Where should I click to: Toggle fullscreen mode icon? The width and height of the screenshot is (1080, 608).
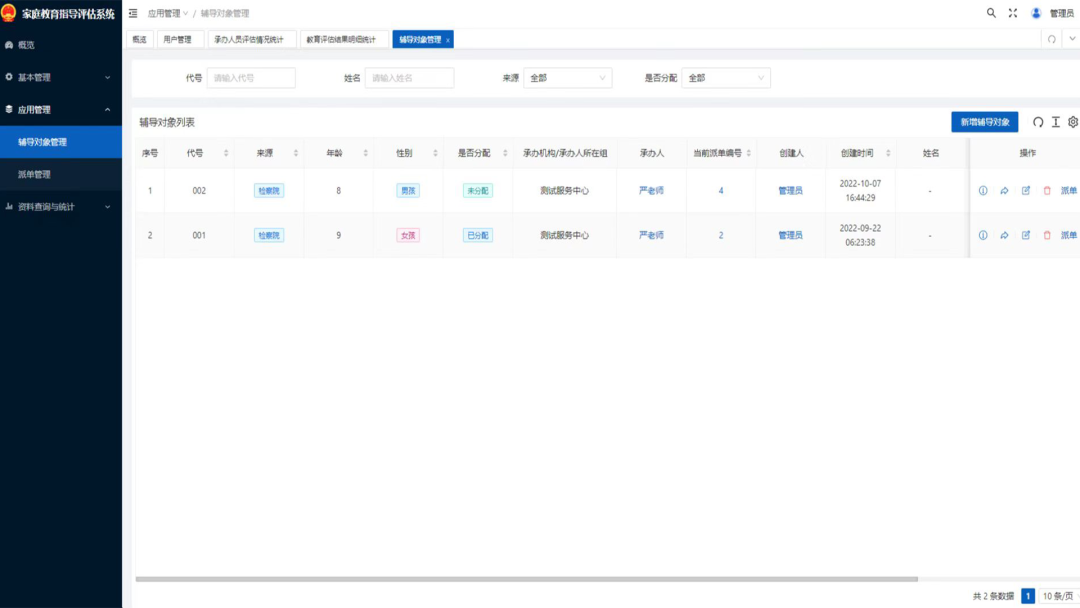1012,12
